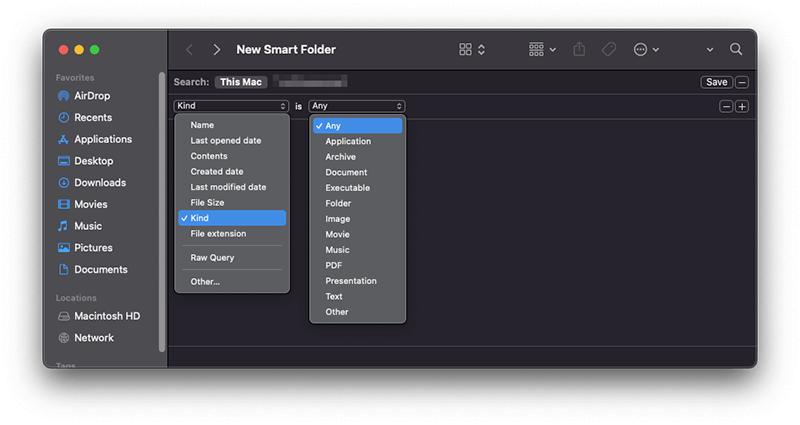Go back with the left chevron
Viewport: 800px width, 425px height.
pos(189,49)
